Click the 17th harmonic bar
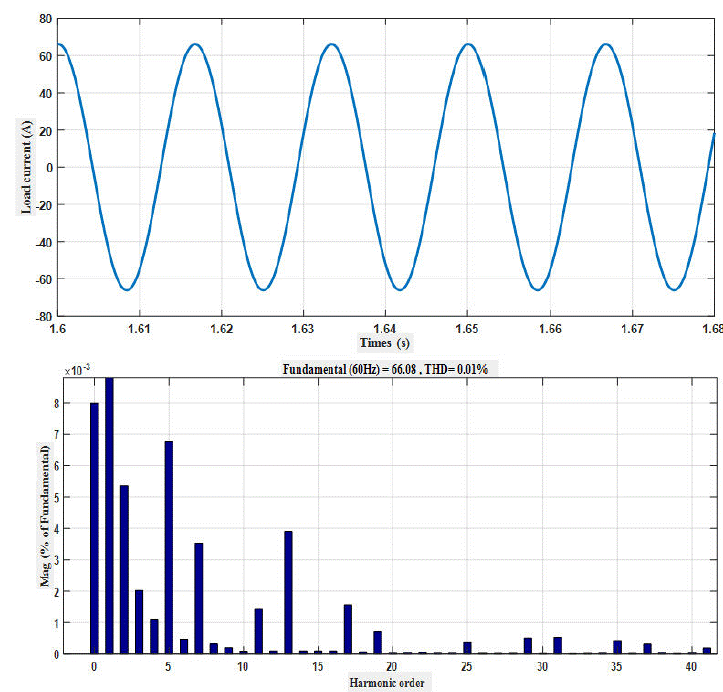The image size is (723, 692). (348, 628)
